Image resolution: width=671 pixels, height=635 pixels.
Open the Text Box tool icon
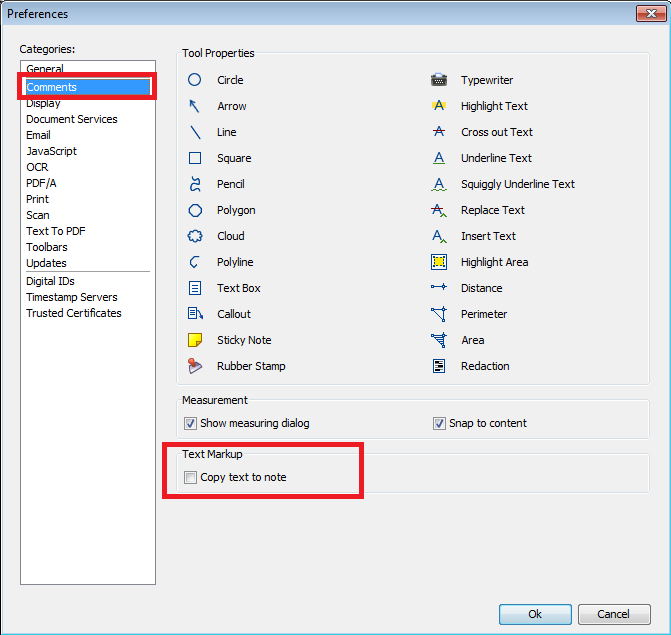coord(195,288)
